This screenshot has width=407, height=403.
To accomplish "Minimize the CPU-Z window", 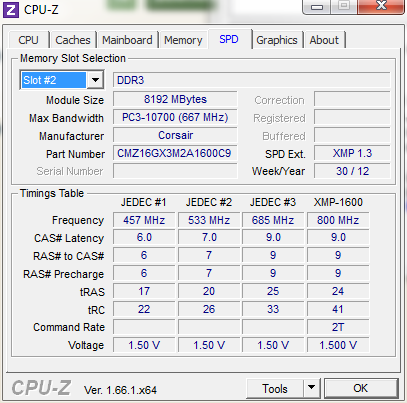I will (317, 7).
